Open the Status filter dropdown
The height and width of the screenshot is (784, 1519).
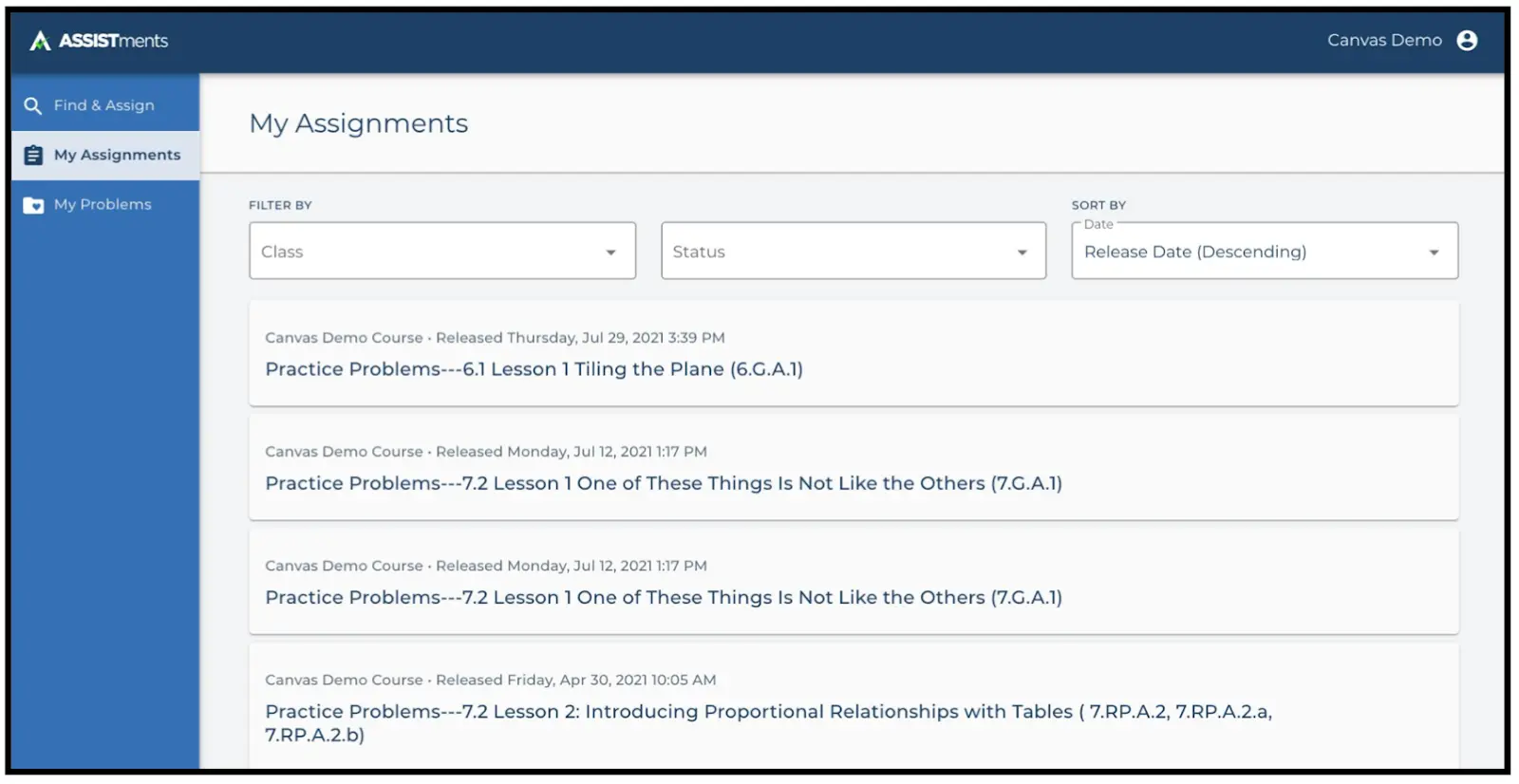pyautogui.click(x=852, y=251)
